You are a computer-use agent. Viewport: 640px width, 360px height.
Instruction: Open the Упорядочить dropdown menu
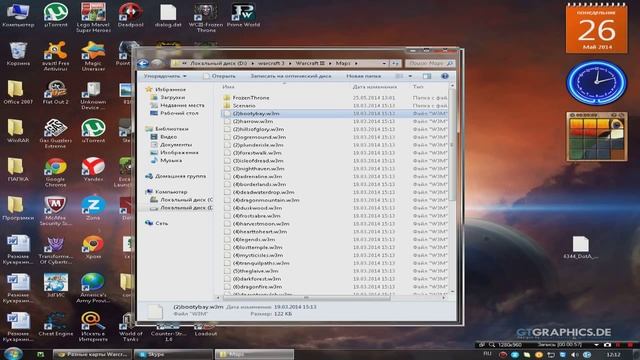click(165, 76)
